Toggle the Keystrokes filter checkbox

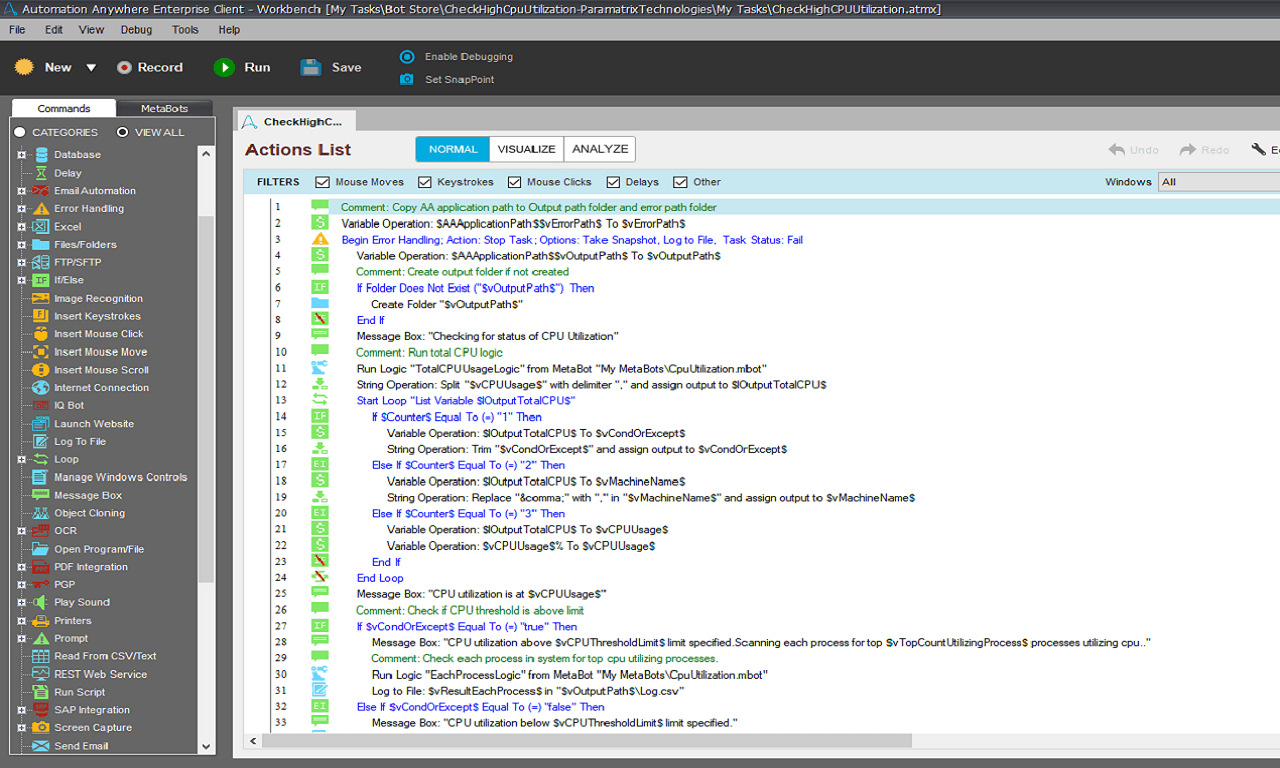[x=424, y=182]
